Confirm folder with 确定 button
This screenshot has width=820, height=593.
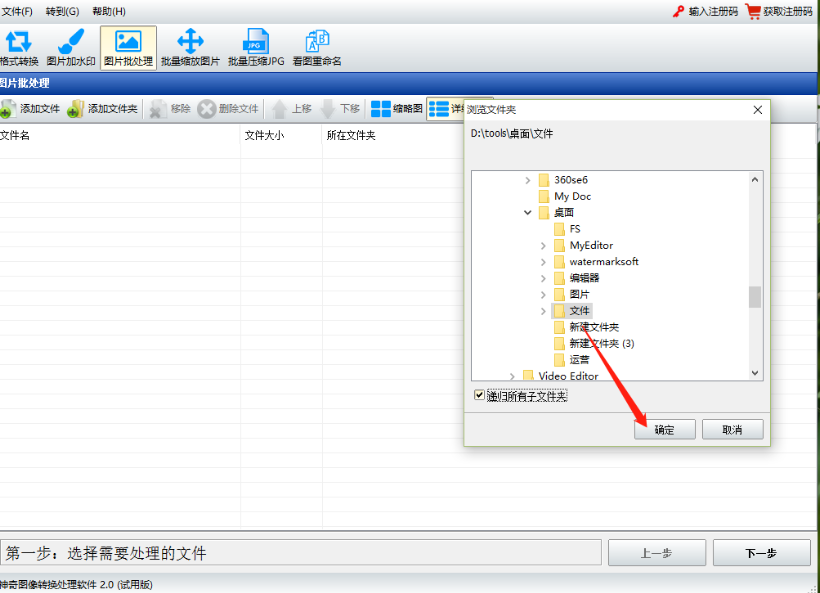click(x=665, y=430)
